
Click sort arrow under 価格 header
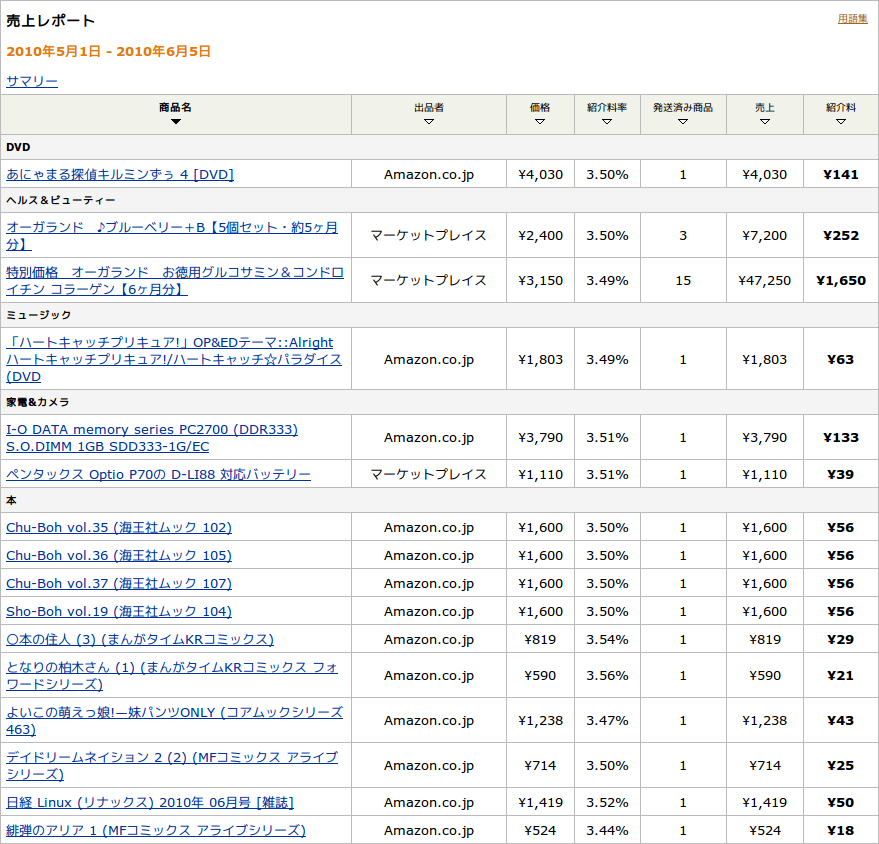pos(540,122)
